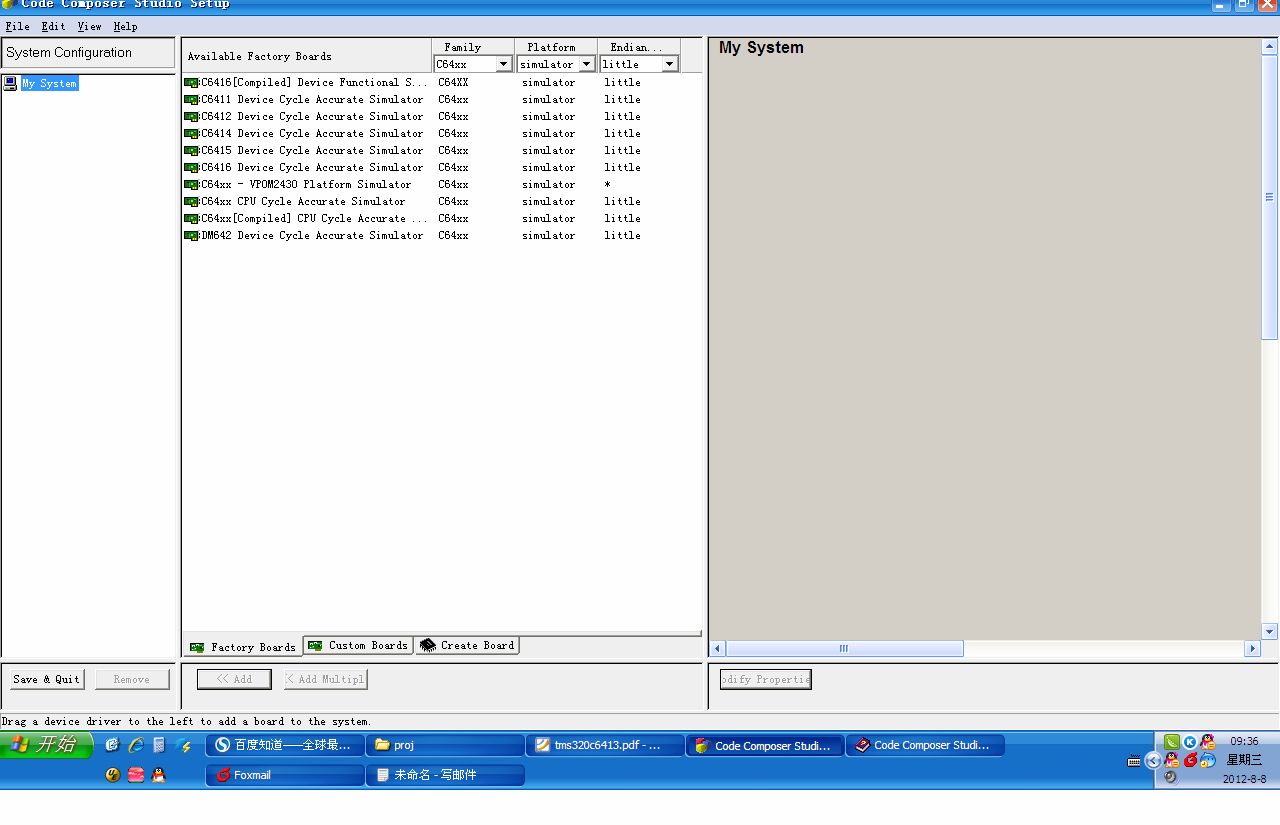Click board icon for C6412 Device Cycle Accurate
1280x825 pixels.
[x=191, y=117]
